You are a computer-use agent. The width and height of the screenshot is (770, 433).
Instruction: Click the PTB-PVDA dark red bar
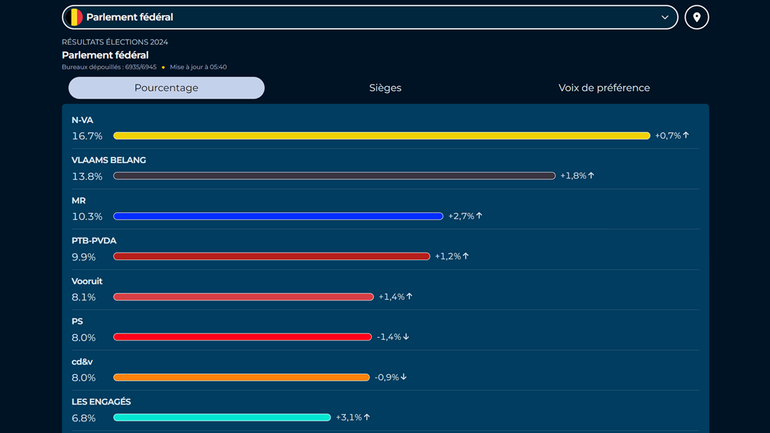click(x=272, y=256)
